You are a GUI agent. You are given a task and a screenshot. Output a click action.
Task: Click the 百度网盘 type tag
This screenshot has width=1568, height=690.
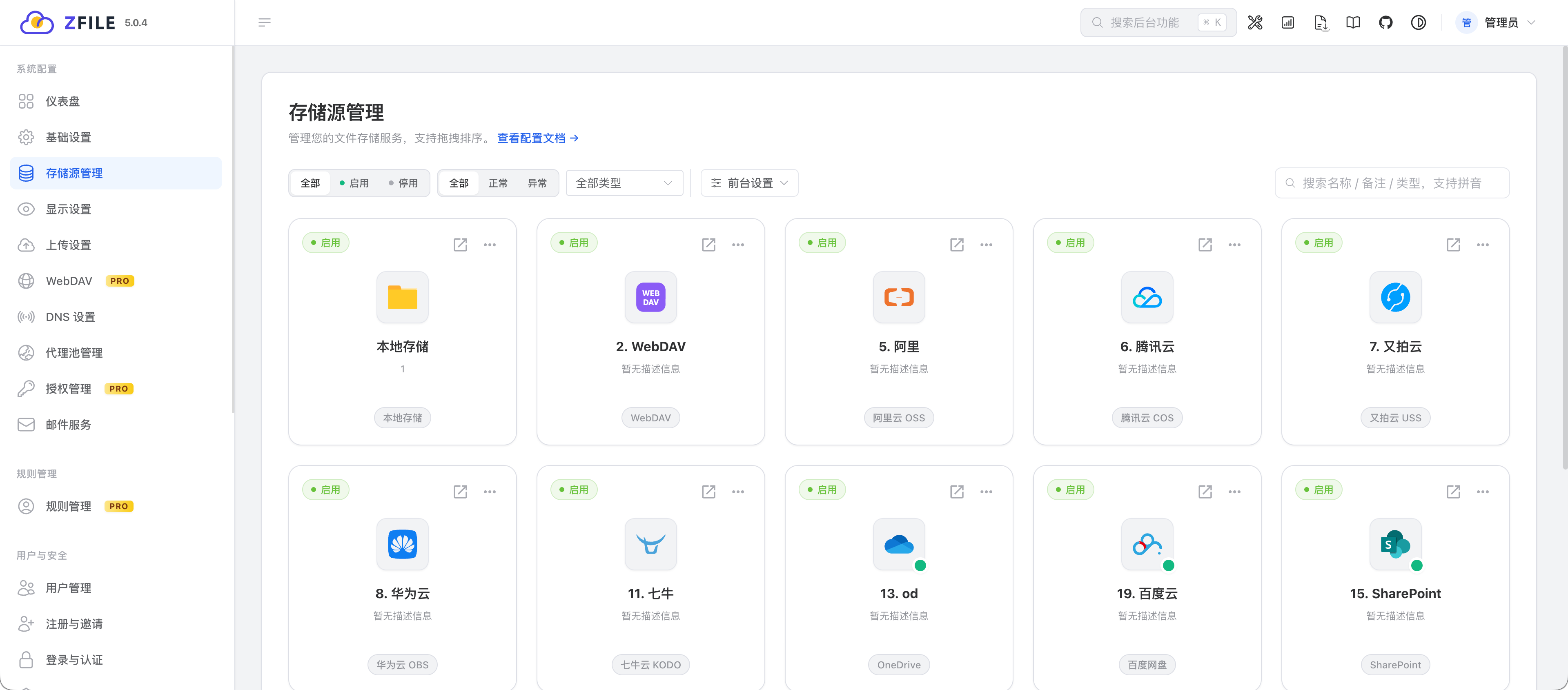click(1147, 665)
